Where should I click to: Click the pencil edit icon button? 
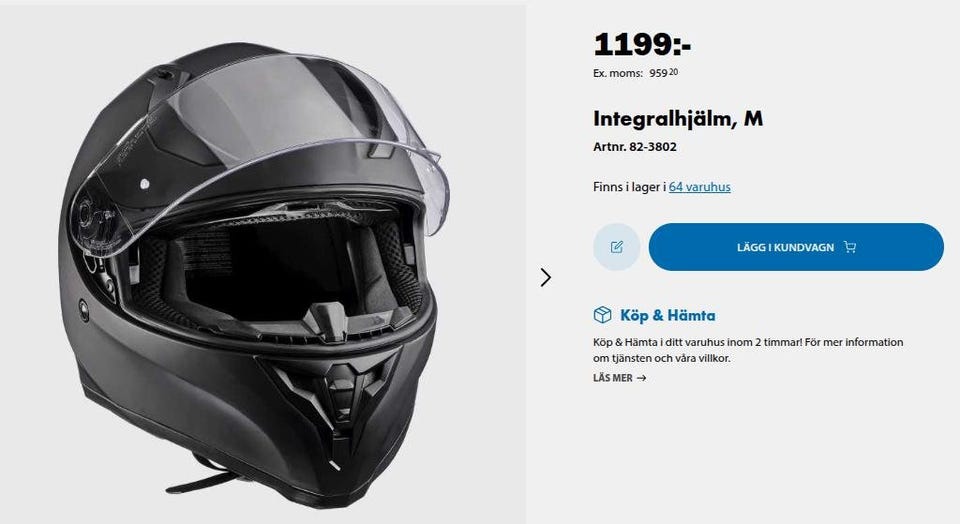[x=617, y=247]
